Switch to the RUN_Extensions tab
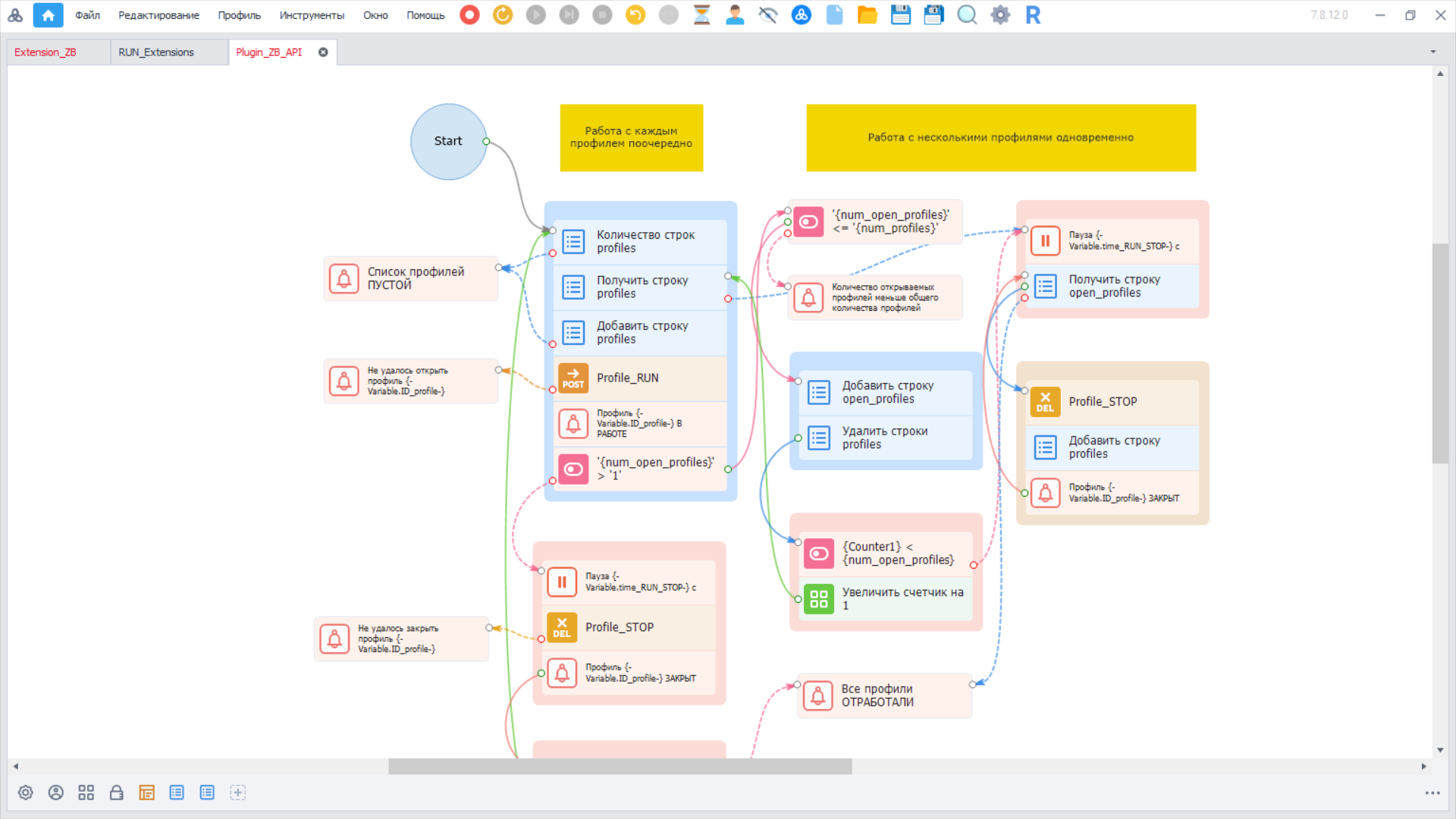1456x819 pixels. 156,52
